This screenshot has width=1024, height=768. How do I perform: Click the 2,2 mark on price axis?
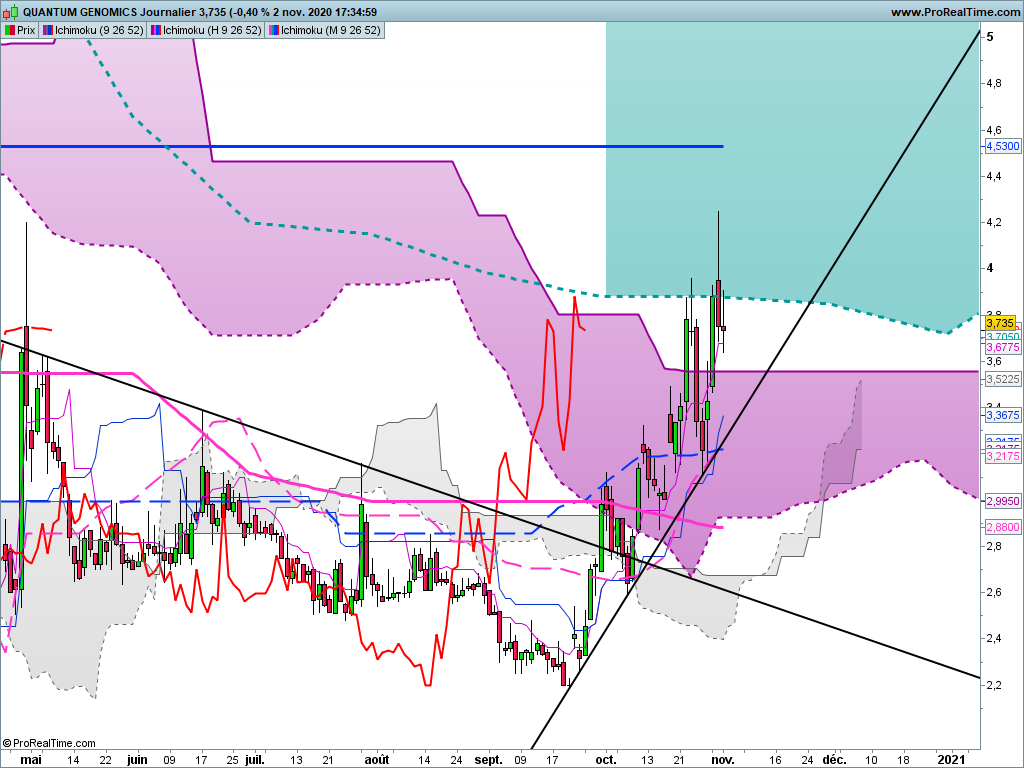click(x=994, y=685)
